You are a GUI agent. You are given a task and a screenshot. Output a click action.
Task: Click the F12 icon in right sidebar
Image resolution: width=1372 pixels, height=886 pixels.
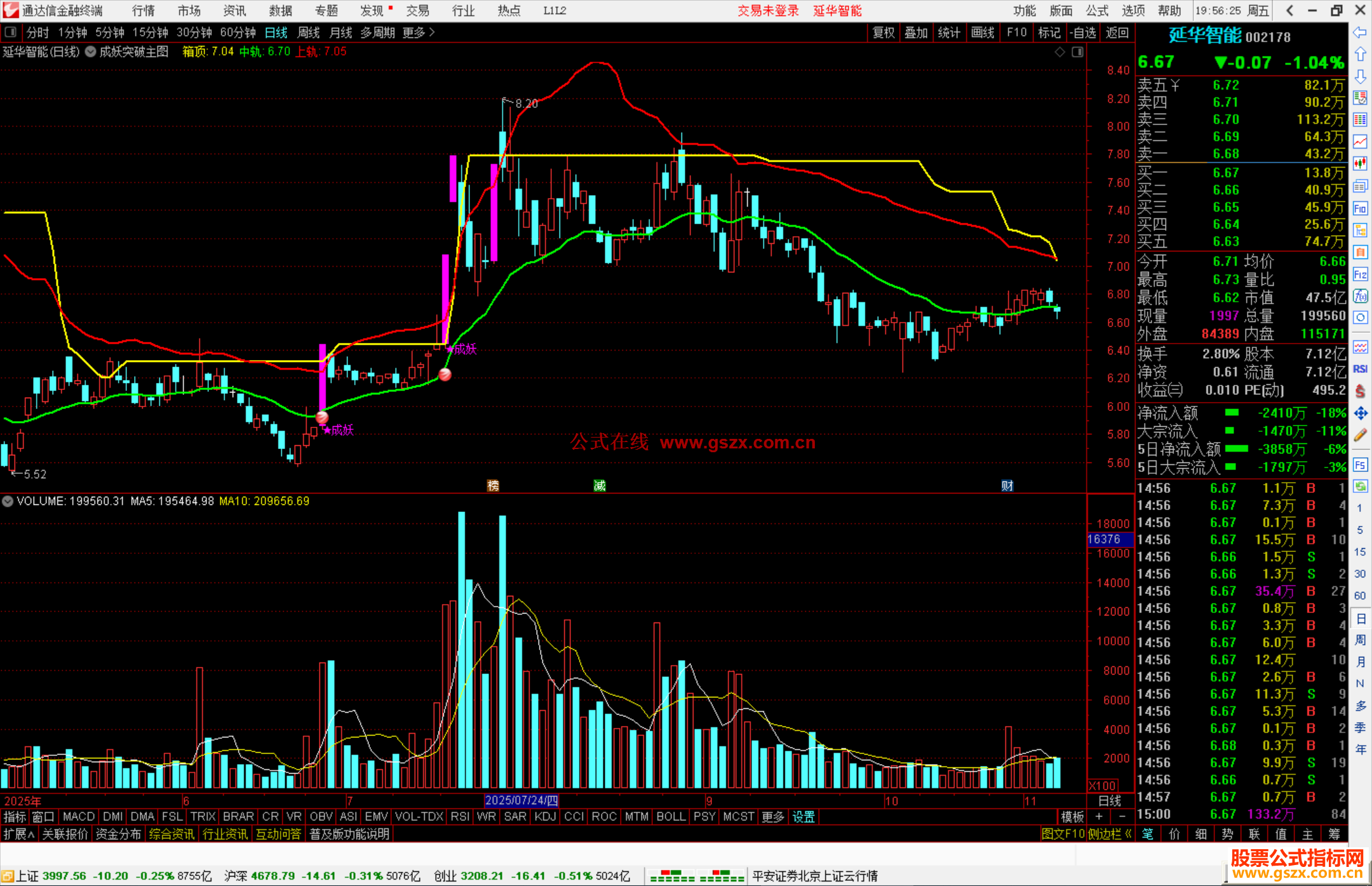[1360, 274]
